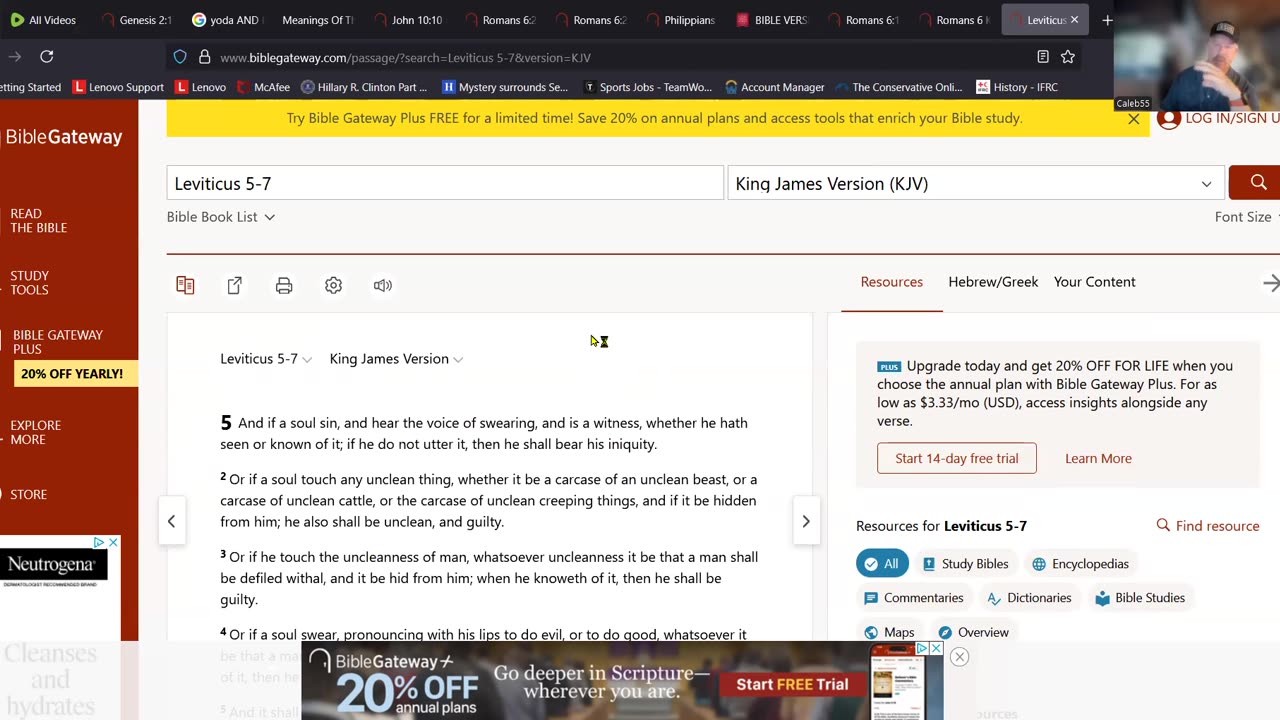Filter resources by Commentaries
1280x720 pixels.
point(913,598)
